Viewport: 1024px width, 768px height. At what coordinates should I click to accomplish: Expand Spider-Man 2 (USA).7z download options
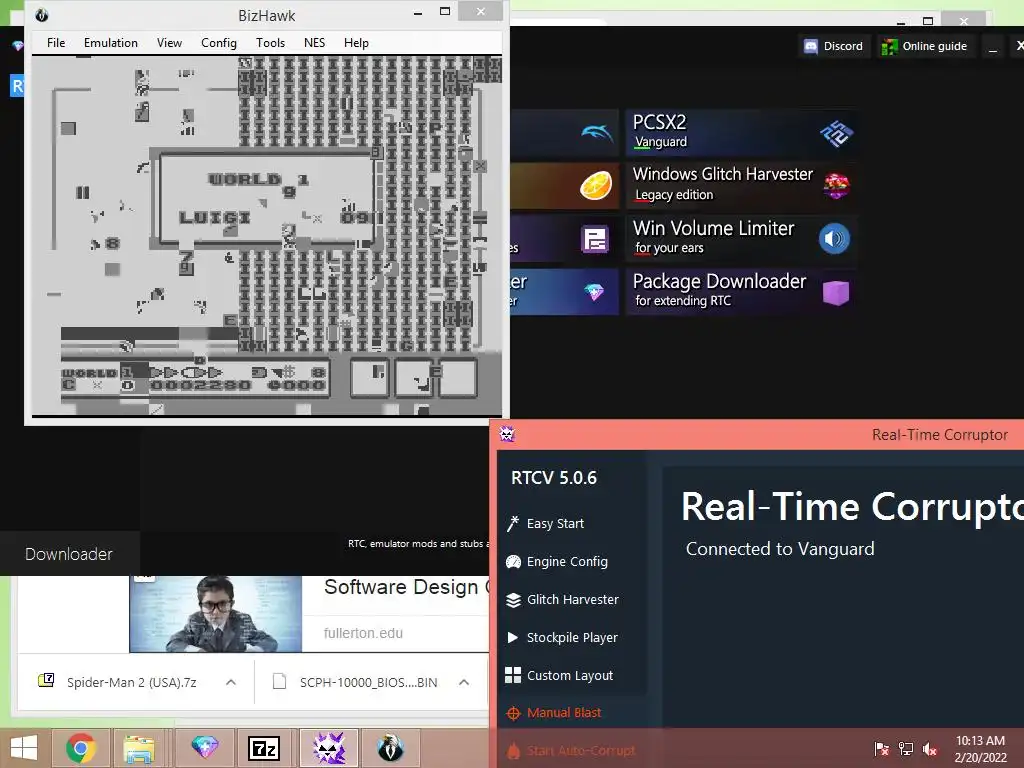231,682
